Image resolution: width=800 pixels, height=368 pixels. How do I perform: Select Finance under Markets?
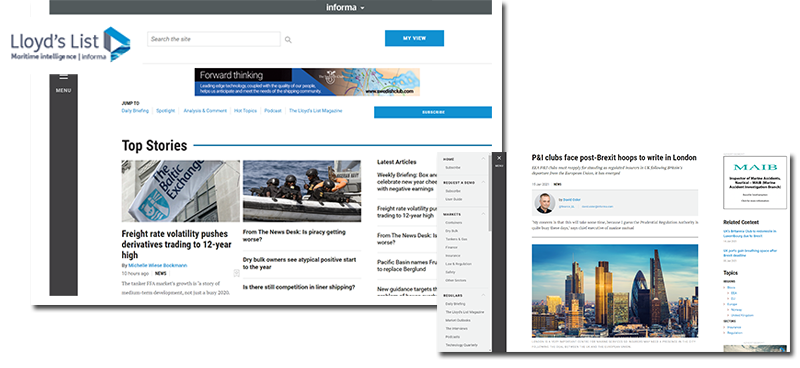[451, 248]
